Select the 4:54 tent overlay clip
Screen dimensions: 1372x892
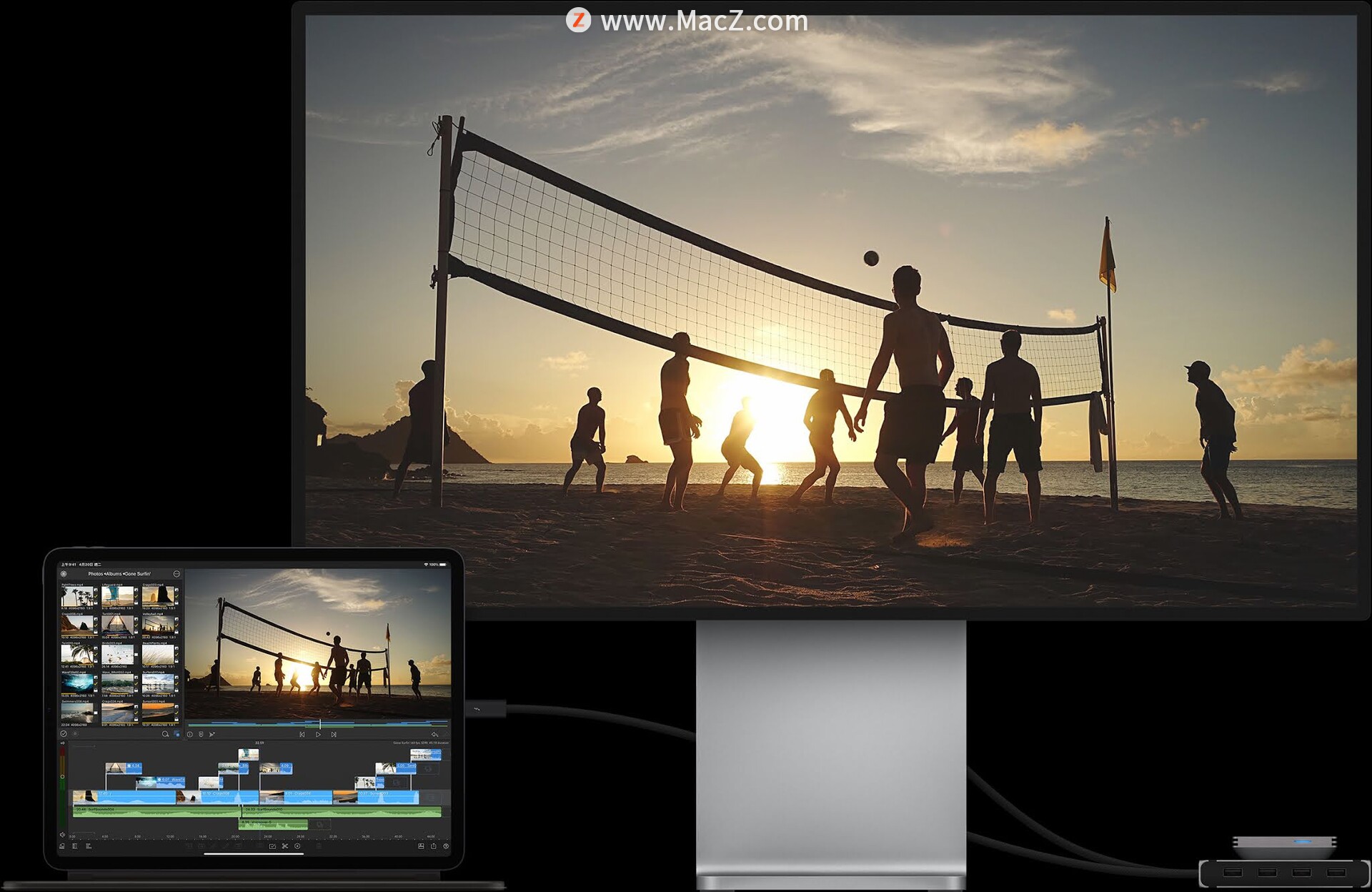(x=124, y=768)
